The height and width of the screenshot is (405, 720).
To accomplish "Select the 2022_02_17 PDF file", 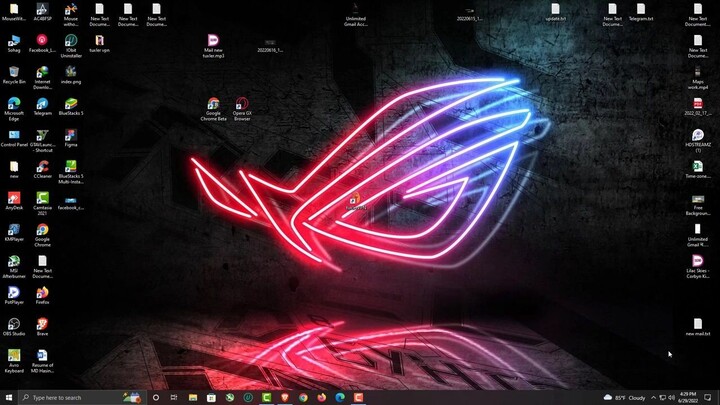I will pos(698,107).
